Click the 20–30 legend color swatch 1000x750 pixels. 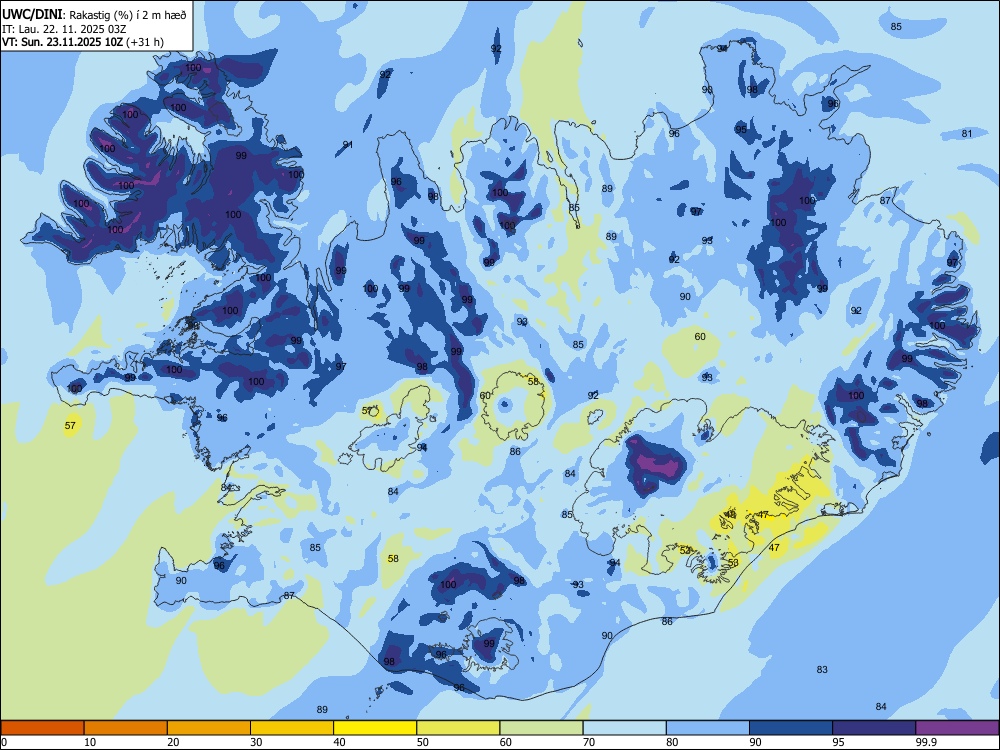tap(209, 728)
